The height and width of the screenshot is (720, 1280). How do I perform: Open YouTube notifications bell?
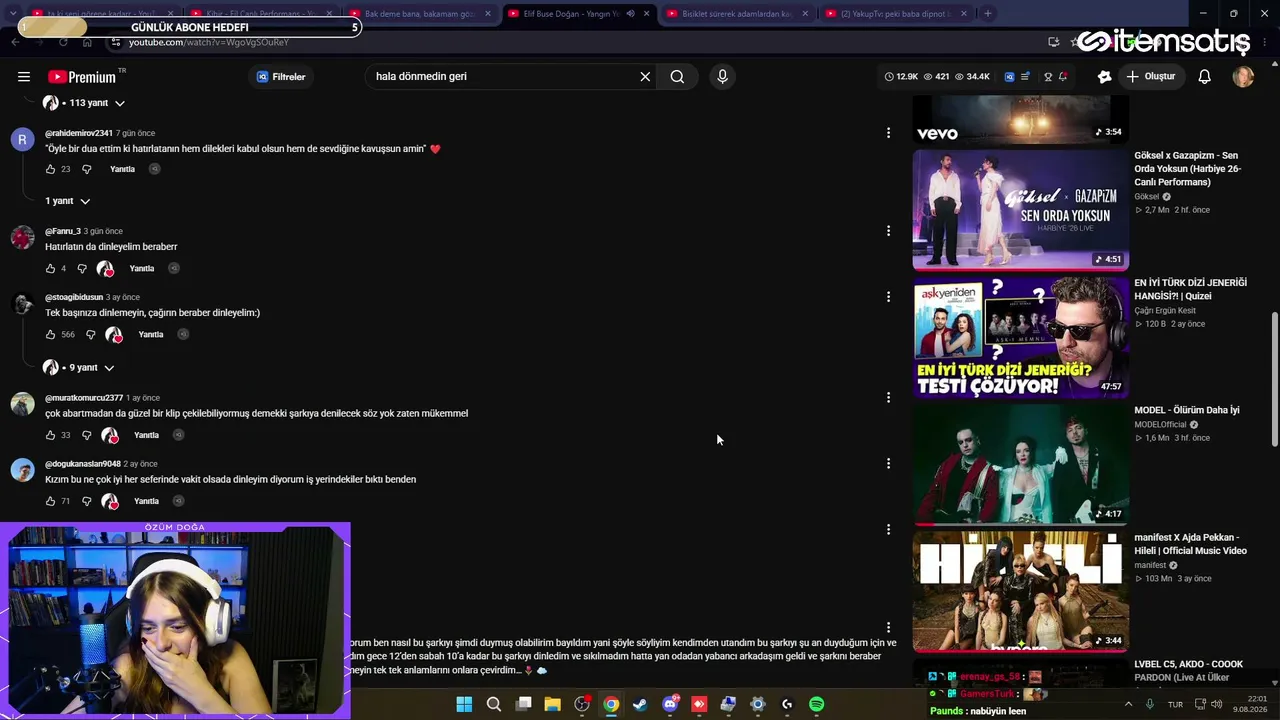tap(1205, 77)
